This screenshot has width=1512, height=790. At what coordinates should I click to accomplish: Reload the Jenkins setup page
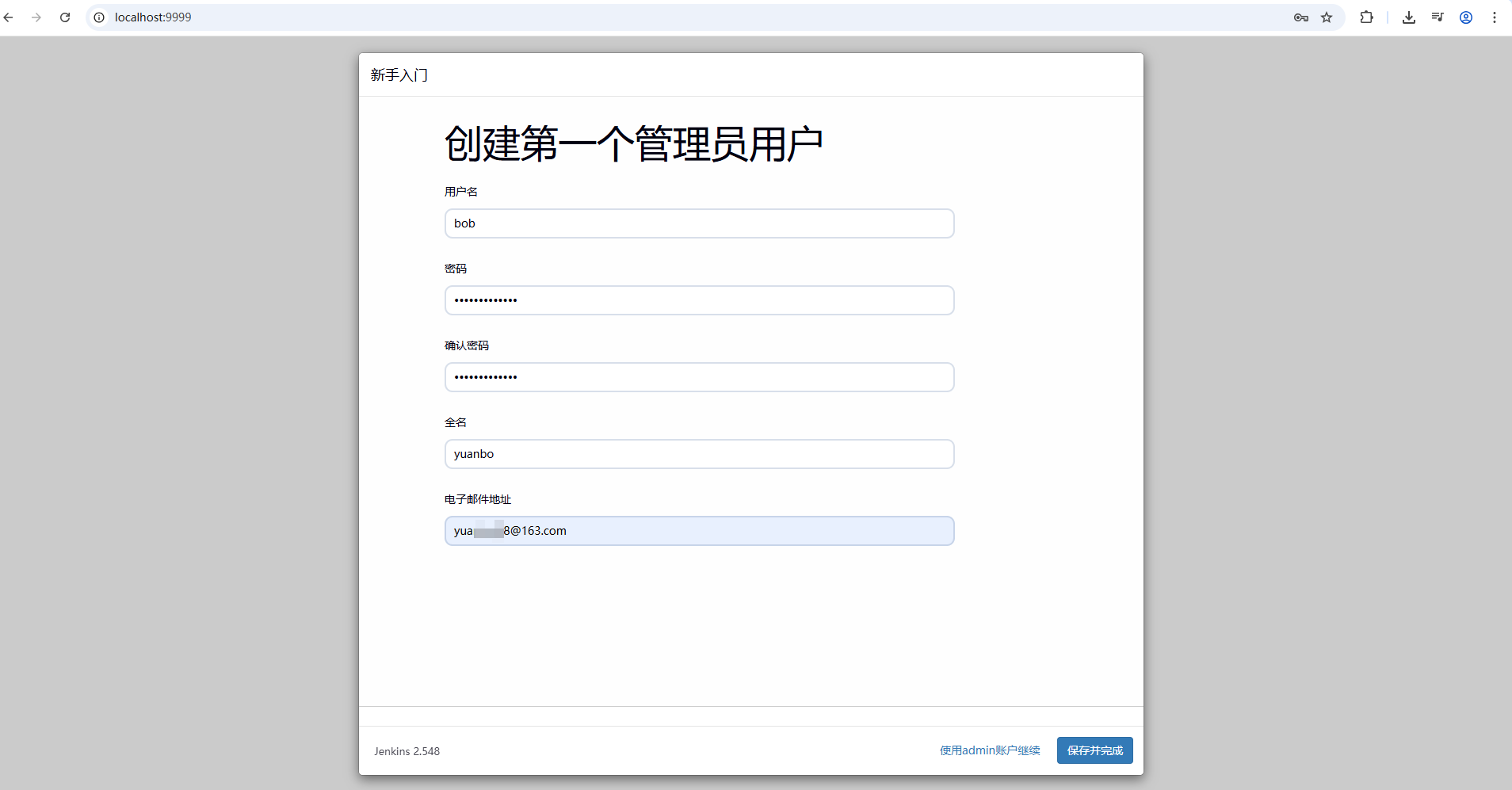click(x=65, y=17)
